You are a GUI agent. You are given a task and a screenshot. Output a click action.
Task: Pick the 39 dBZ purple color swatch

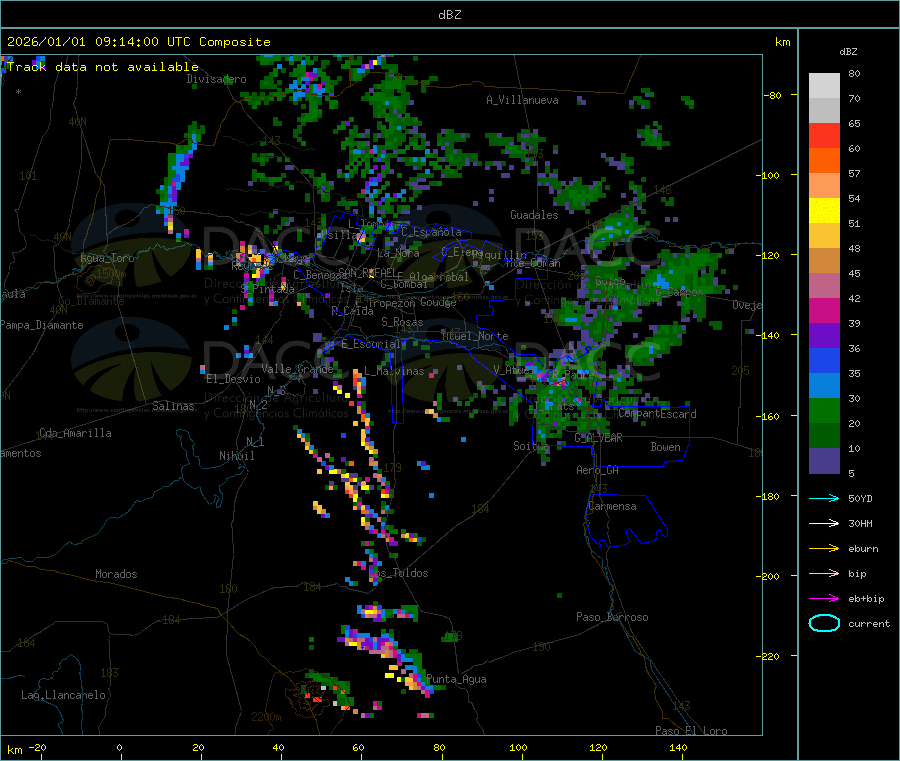pyautogui.click(x=824, y=336)
